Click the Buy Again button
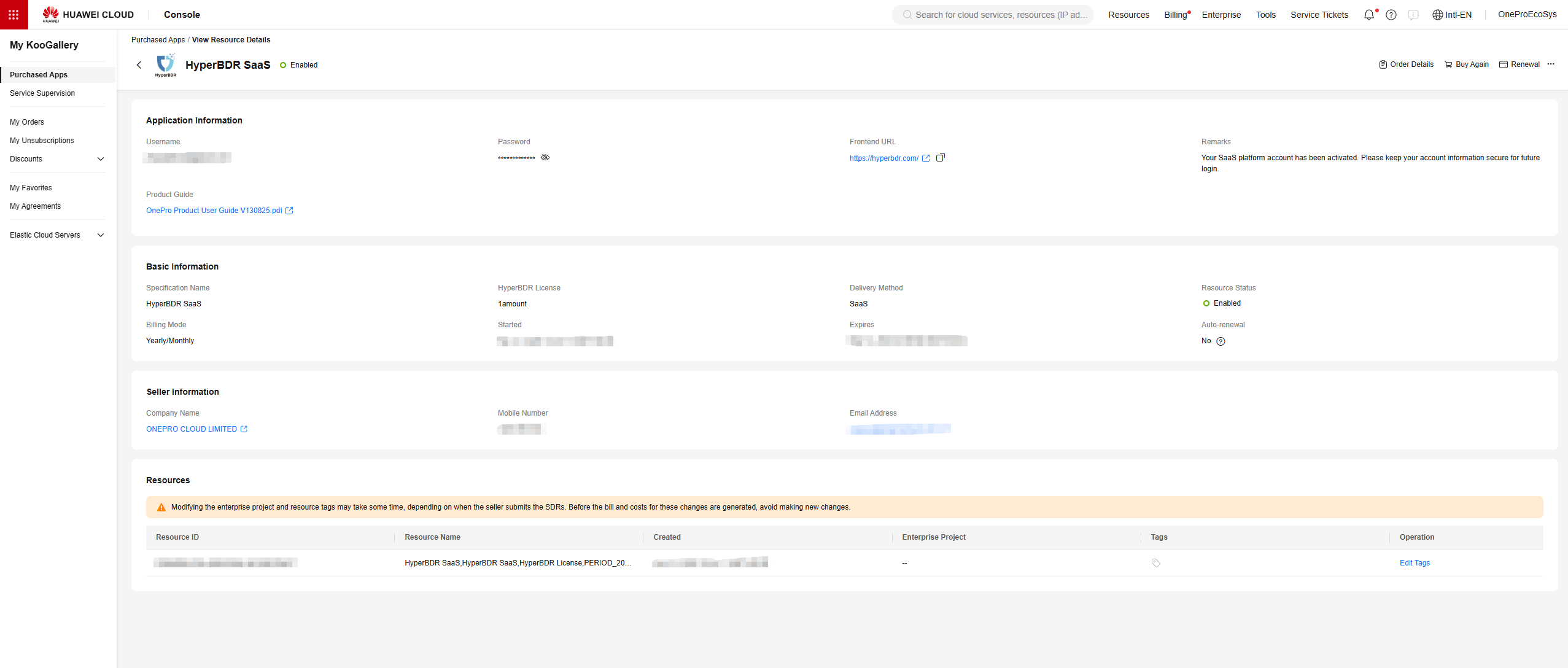This screenshot has height=668, width=1568. click(1466, 64)
